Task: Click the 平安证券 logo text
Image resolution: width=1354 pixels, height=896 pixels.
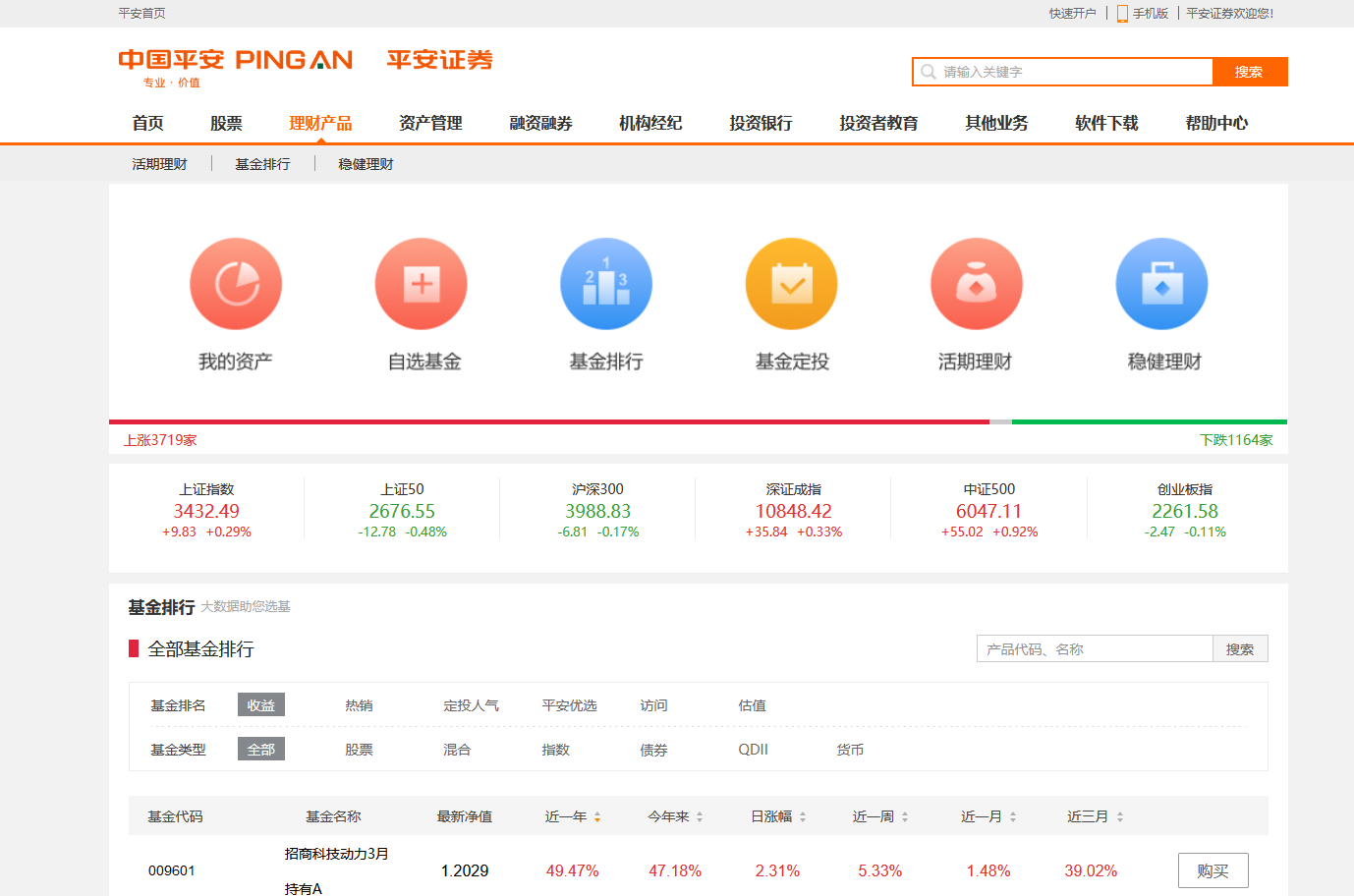Action: 439,60
